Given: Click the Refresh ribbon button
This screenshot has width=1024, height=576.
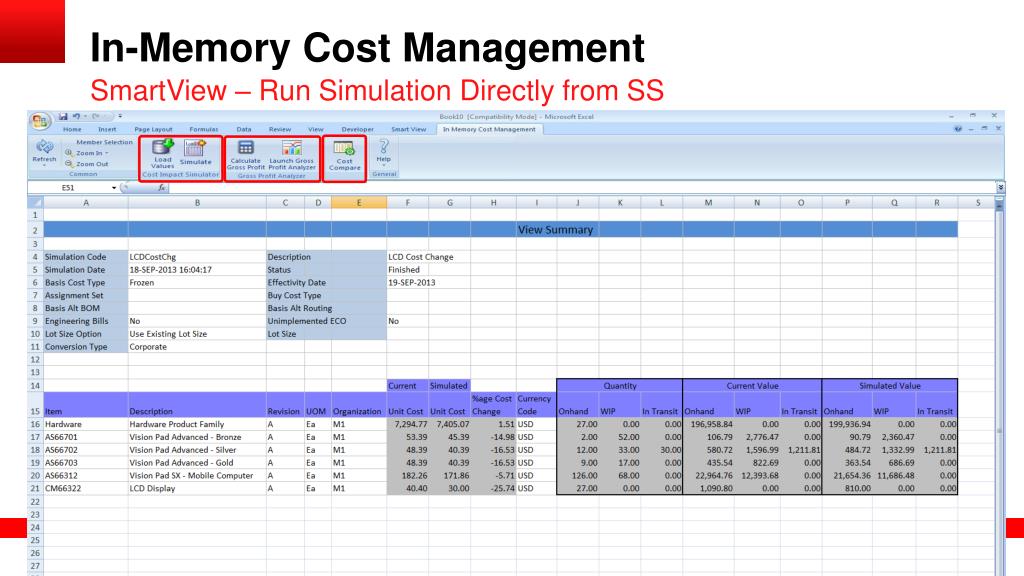Looking at the screenshot, I should click(44, 152).
